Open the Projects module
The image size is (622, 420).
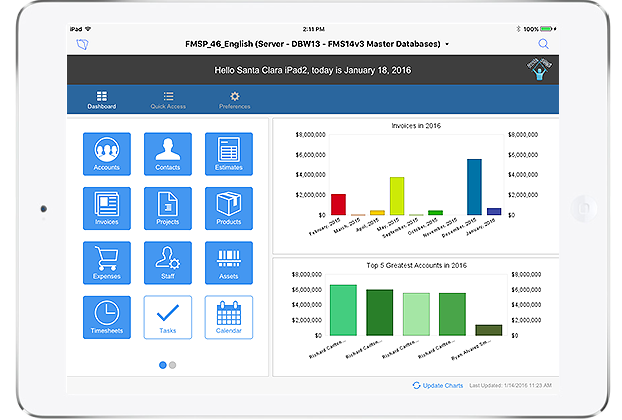coord(168,208)
